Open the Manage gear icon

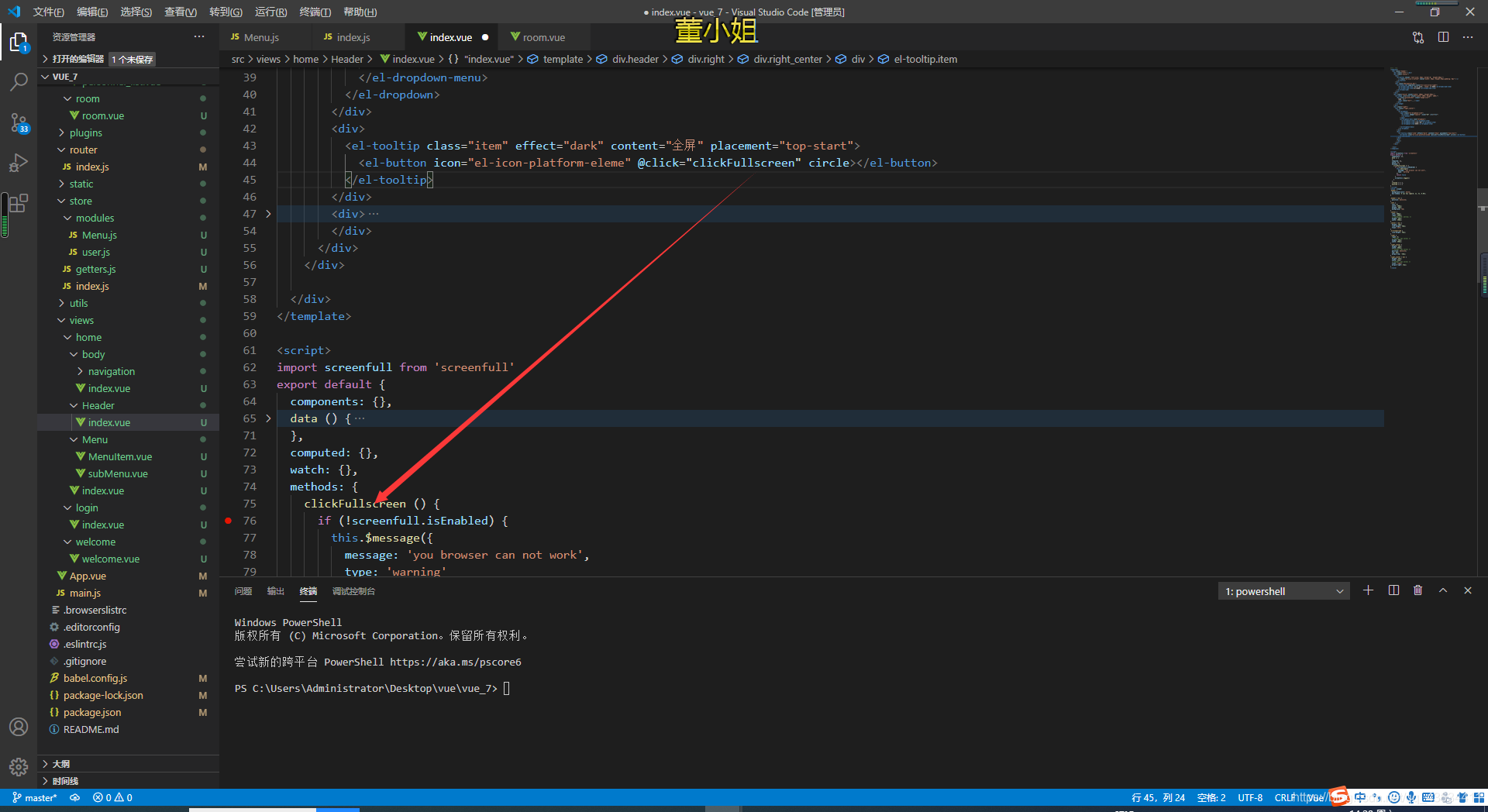pyautogui.click(x=19, y=767)
